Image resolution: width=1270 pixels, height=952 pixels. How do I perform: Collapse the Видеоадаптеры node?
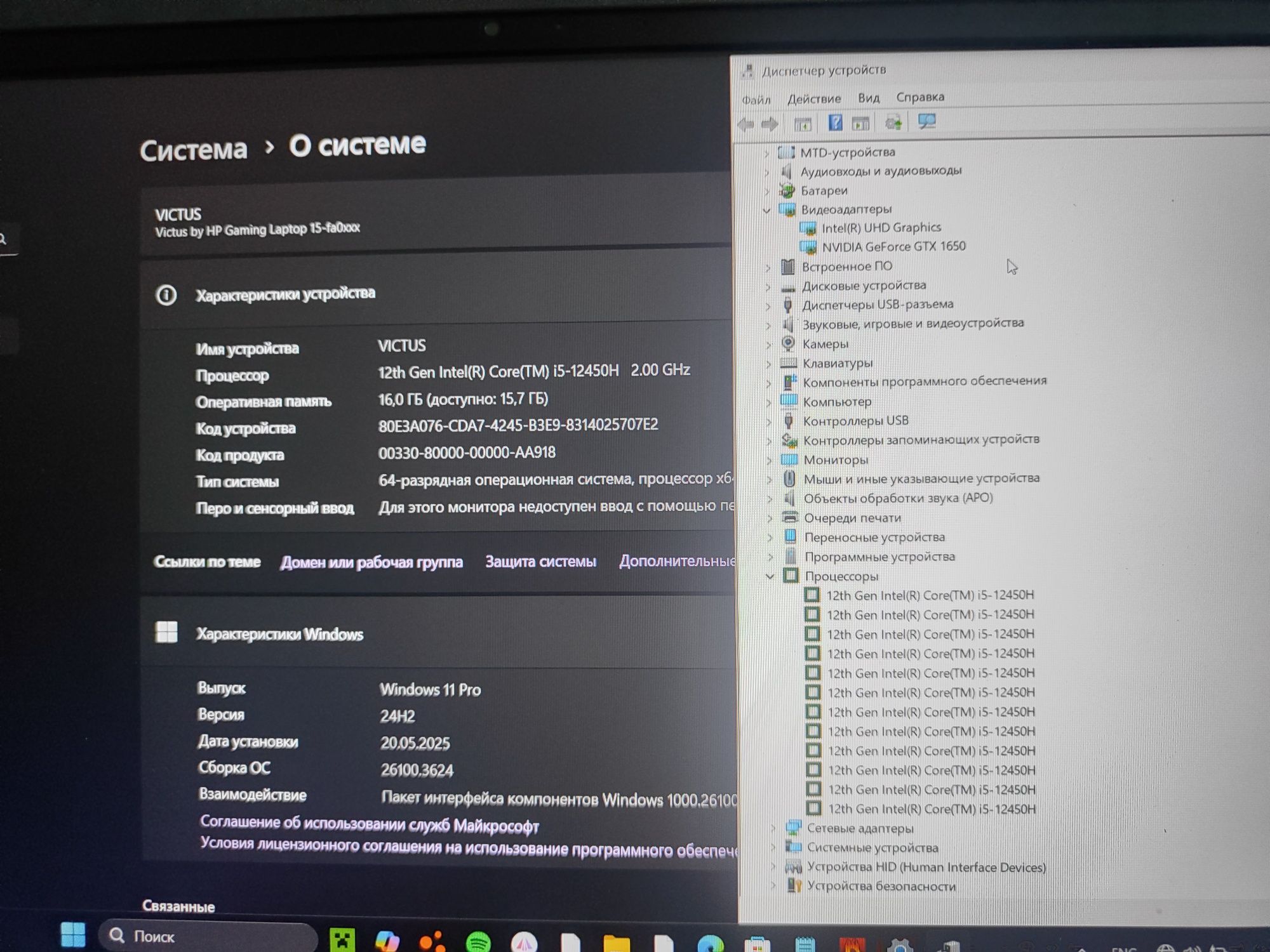tap(766, 211)
